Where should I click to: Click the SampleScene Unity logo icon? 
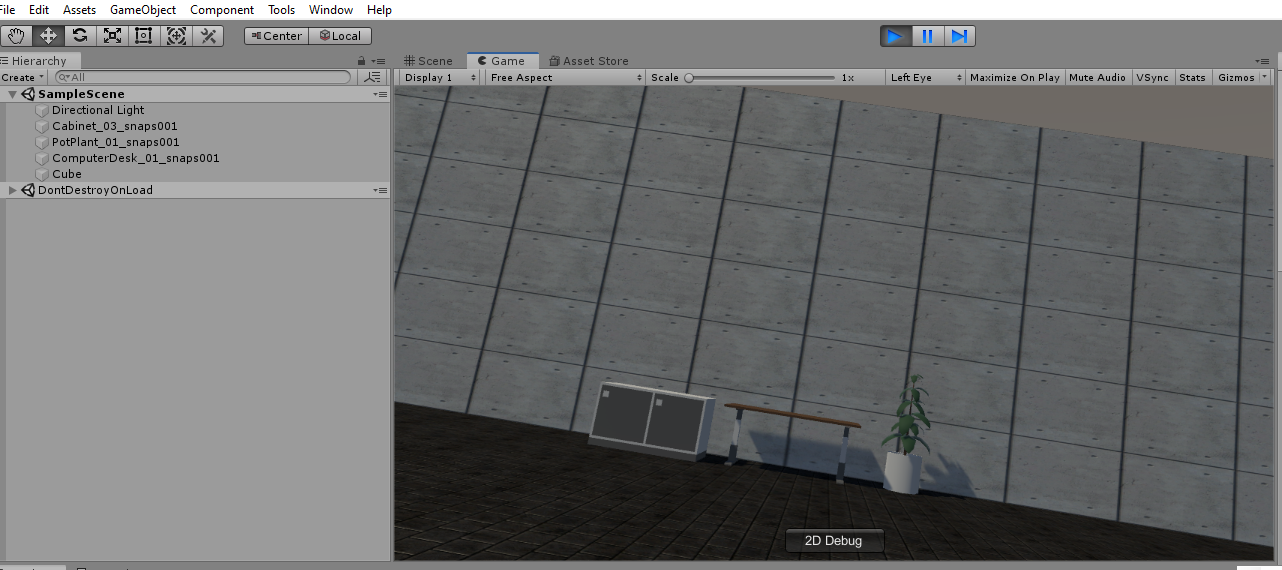(x=28, y=94)
